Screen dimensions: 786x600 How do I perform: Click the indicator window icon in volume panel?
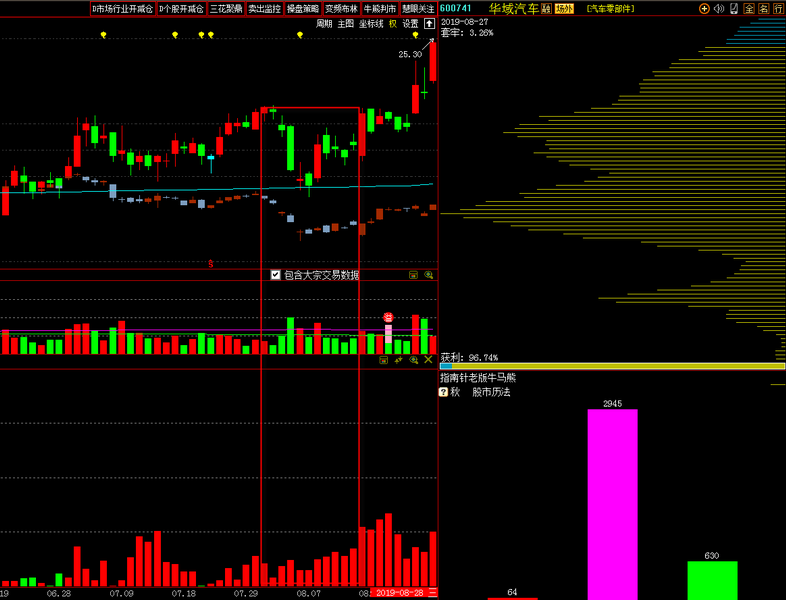coord(383,360)
